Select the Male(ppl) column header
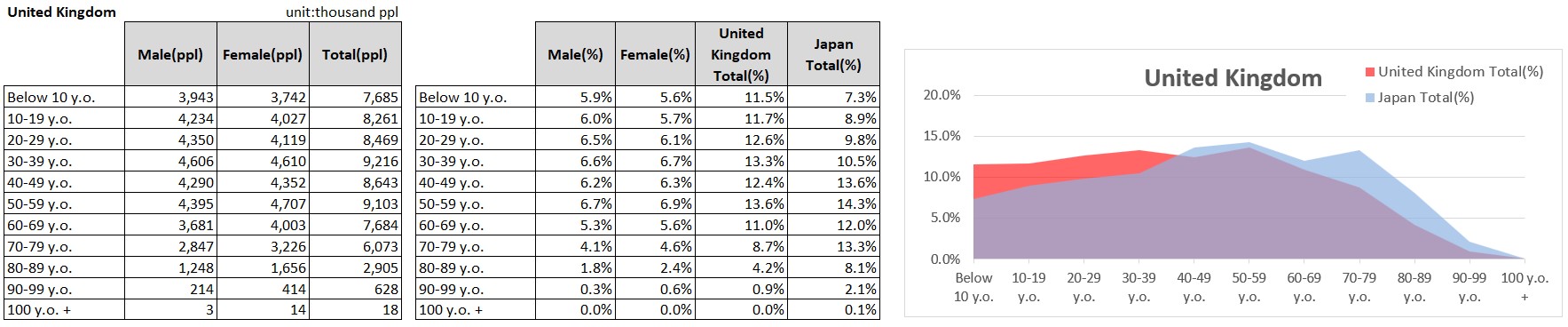Image resolution: width=1568 pixels, height=327 pixels. [170, 54]
